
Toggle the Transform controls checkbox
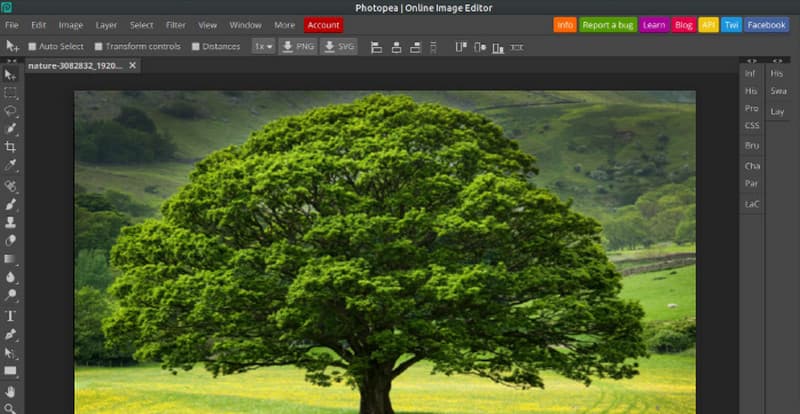tap(98, 46)
